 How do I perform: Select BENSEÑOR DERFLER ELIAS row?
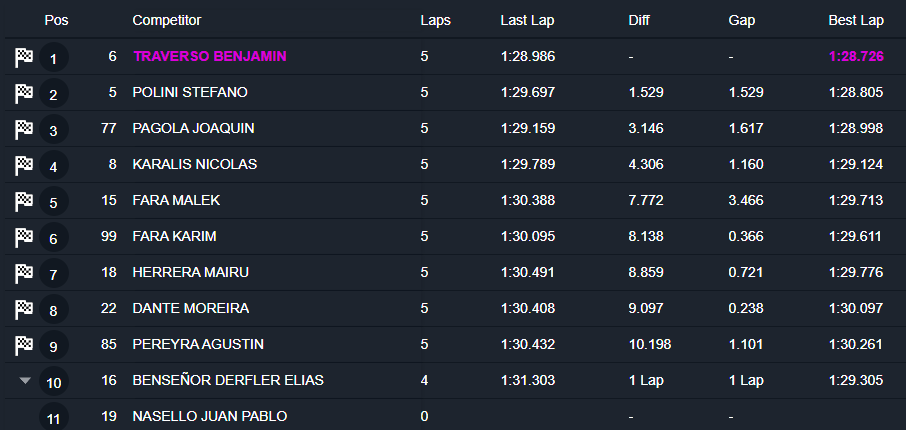pyautogui.click(x=227, y=381)
